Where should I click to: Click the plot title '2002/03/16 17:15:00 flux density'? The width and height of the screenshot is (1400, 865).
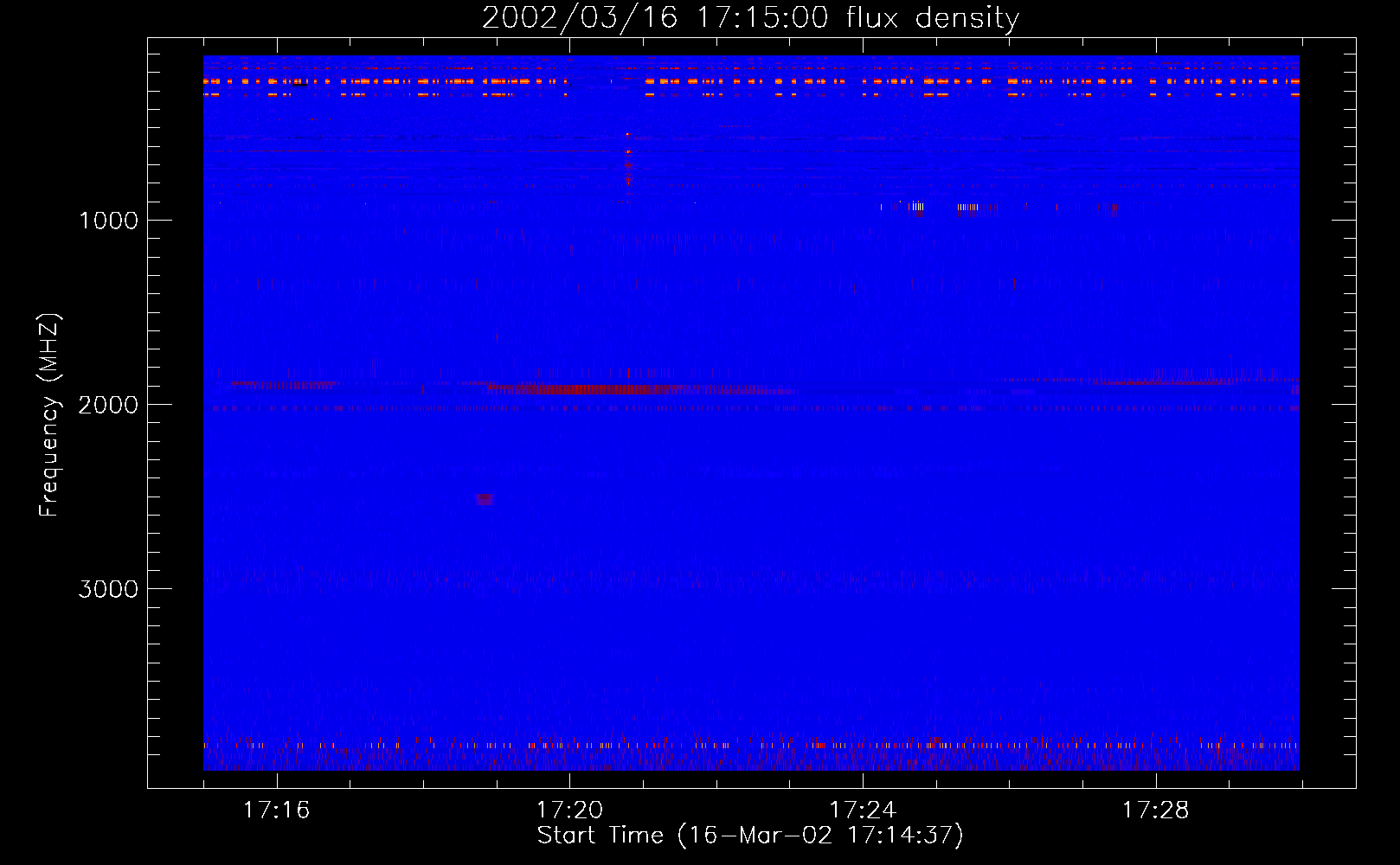click(x=750, y=17)
